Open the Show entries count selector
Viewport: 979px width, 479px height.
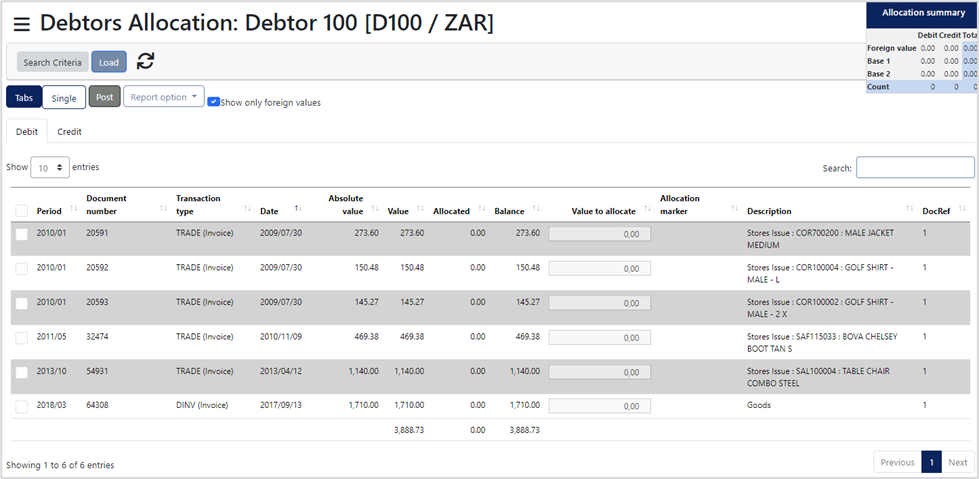[50, 167]
